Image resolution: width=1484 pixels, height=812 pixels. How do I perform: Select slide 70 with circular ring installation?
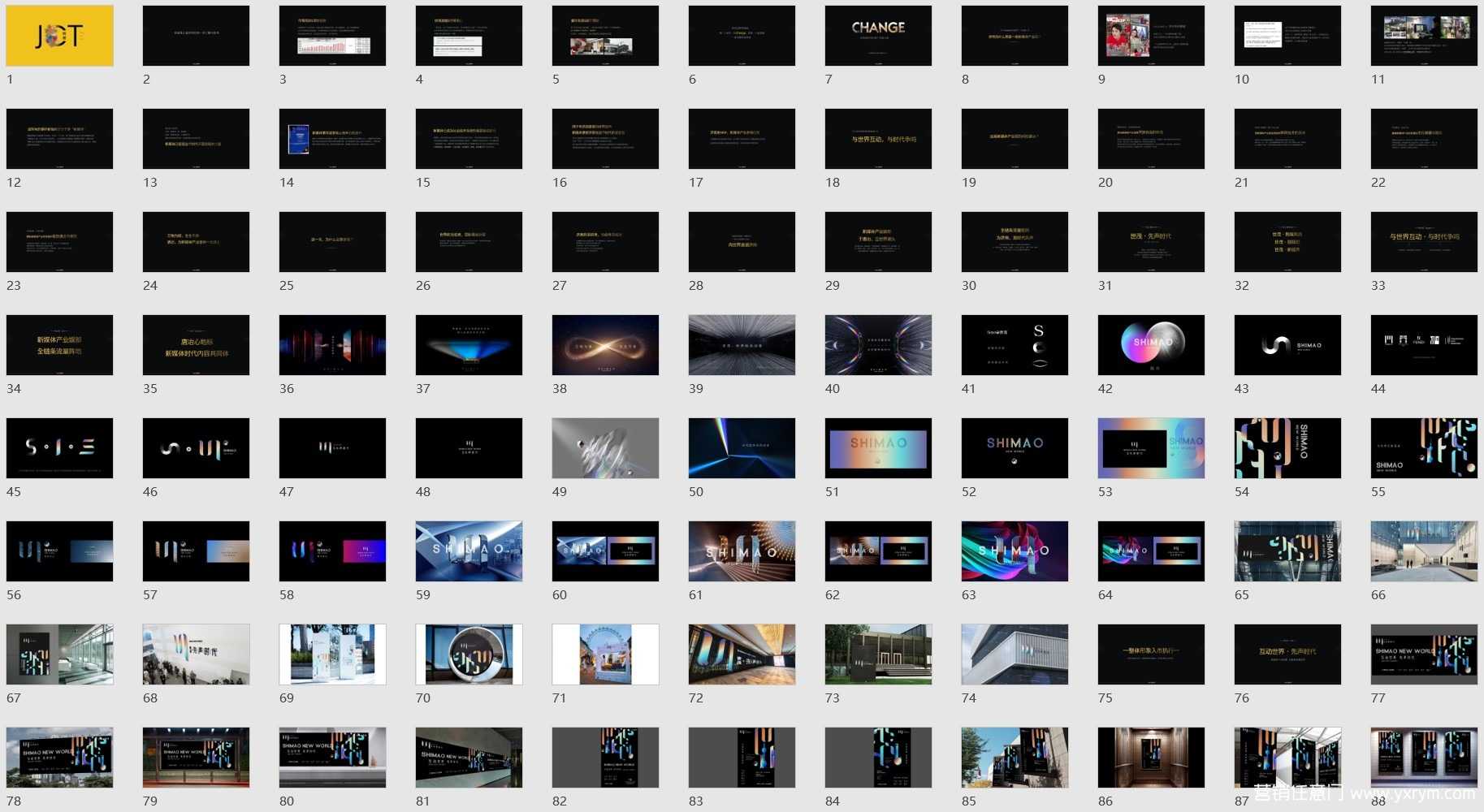469,654
